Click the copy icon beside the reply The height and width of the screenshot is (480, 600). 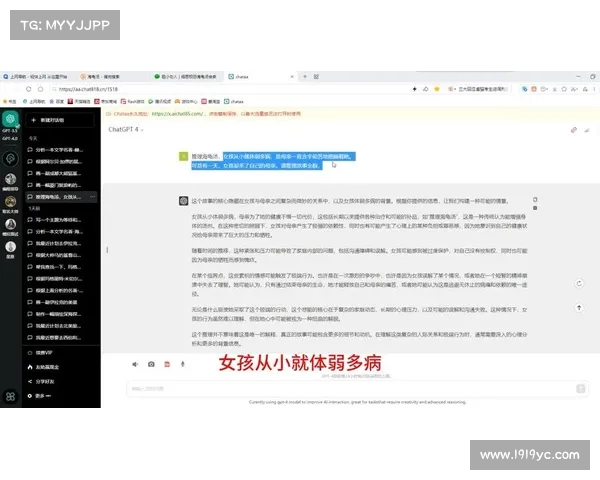[537, 198]
